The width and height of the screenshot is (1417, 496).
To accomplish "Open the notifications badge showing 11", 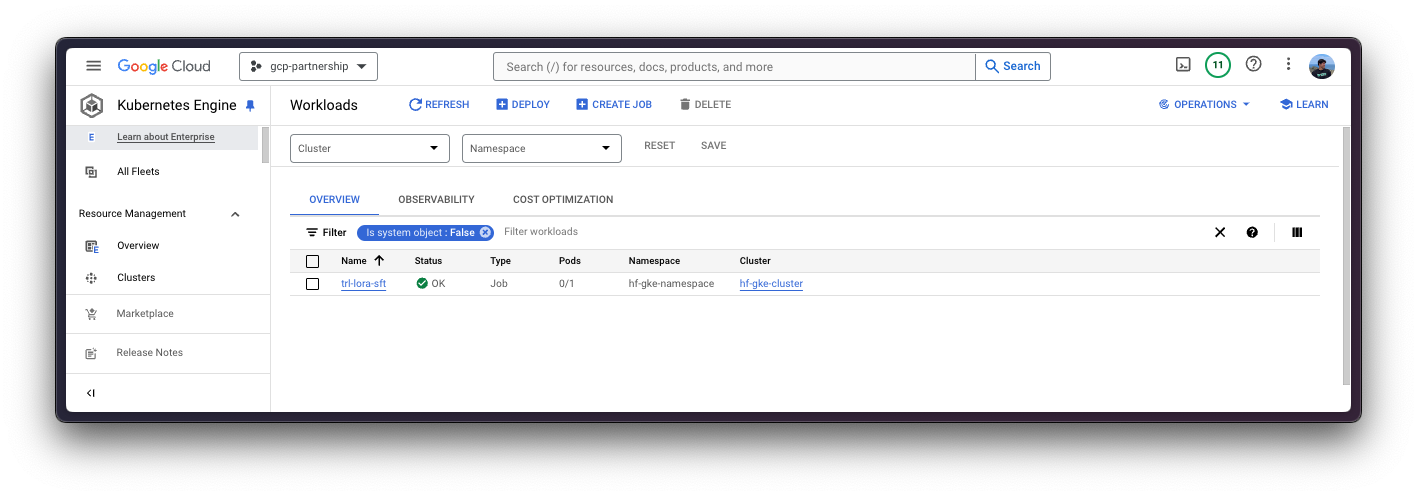I will point(1217,65).
